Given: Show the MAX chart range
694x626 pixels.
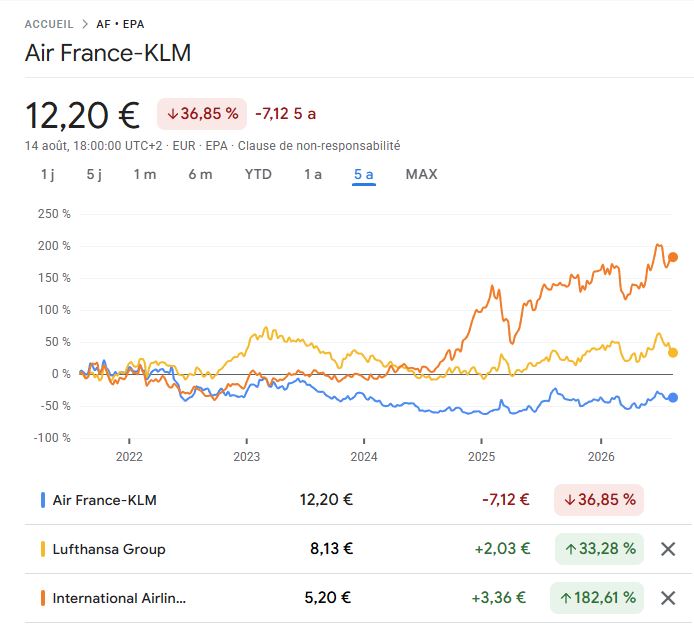Looking at the screenshot, I should [421, 174].
